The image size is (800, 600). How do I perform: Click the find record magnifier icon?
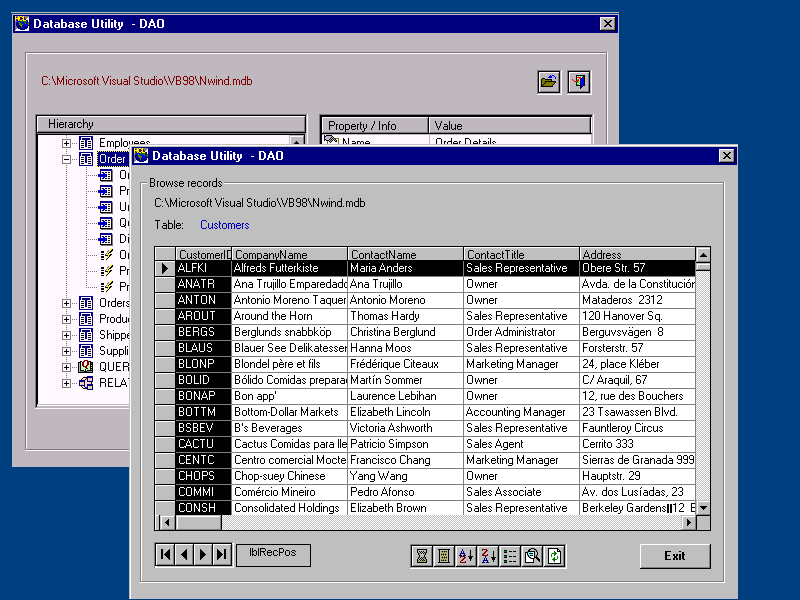(532, 556)
